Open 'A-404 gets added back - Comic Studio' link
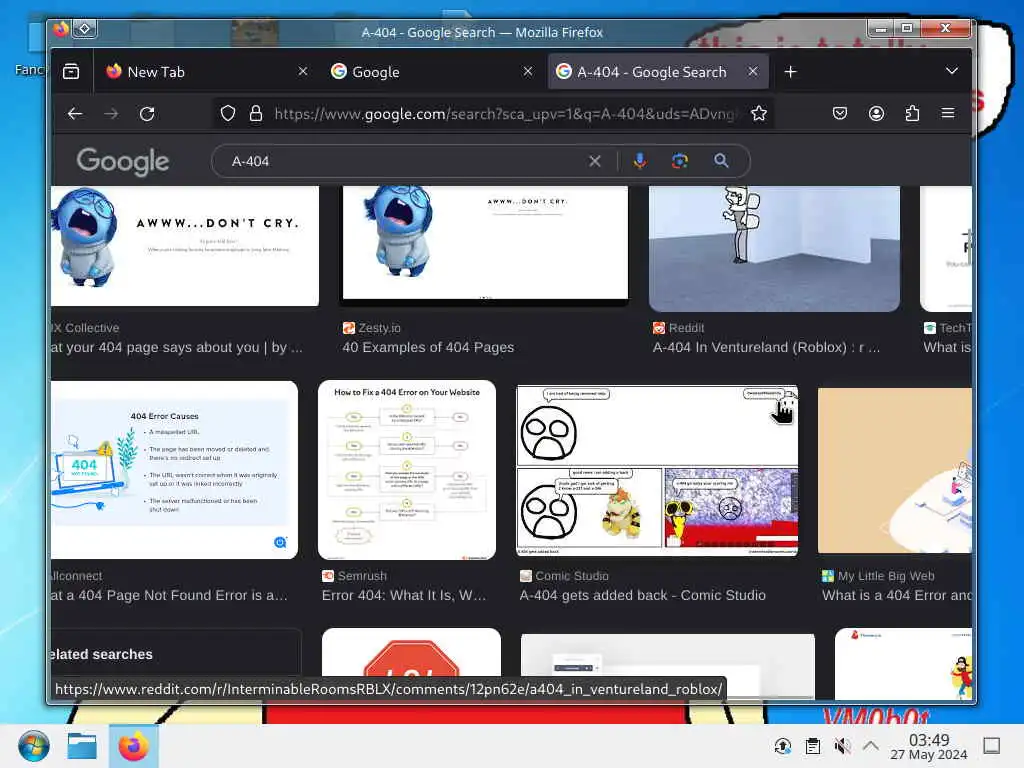The image size is (1024, 768). tap(643, 596)
